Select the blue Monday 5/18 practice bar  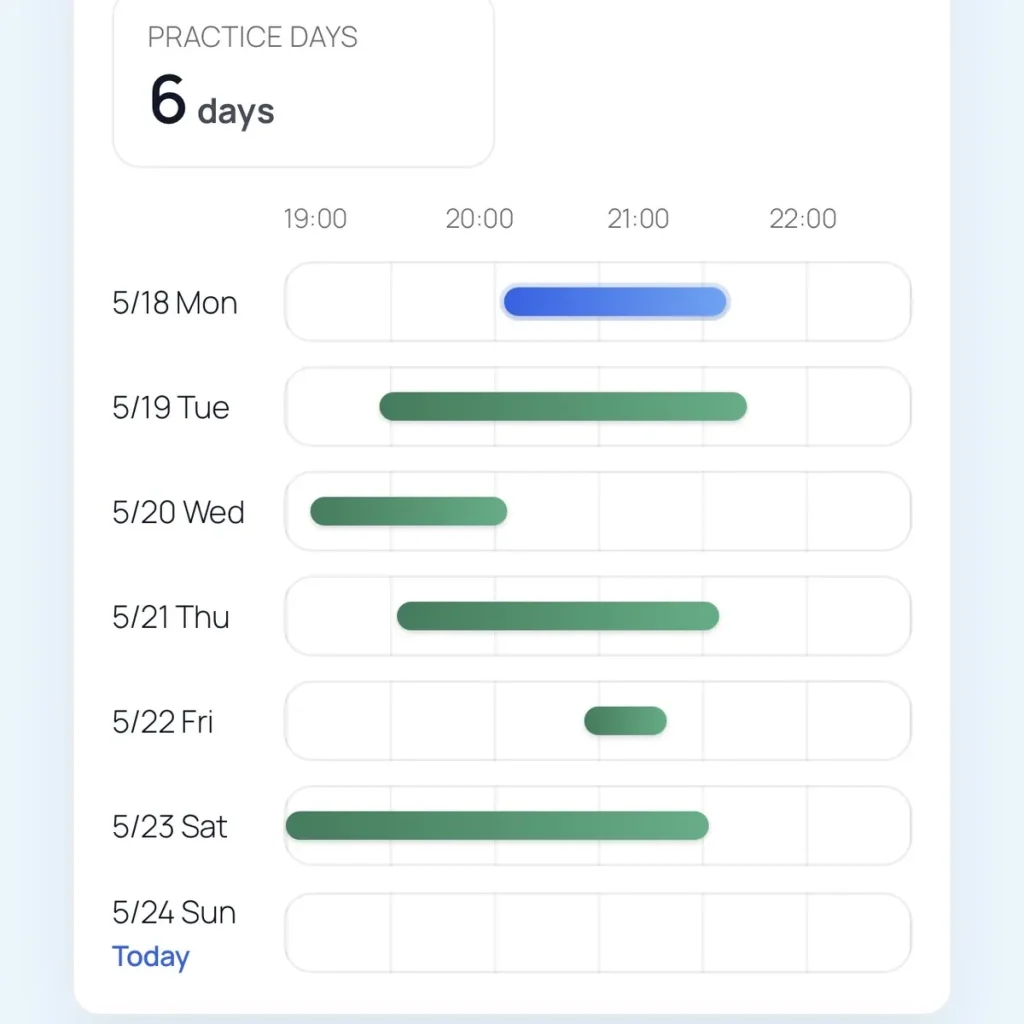click(x=615, y=302)
